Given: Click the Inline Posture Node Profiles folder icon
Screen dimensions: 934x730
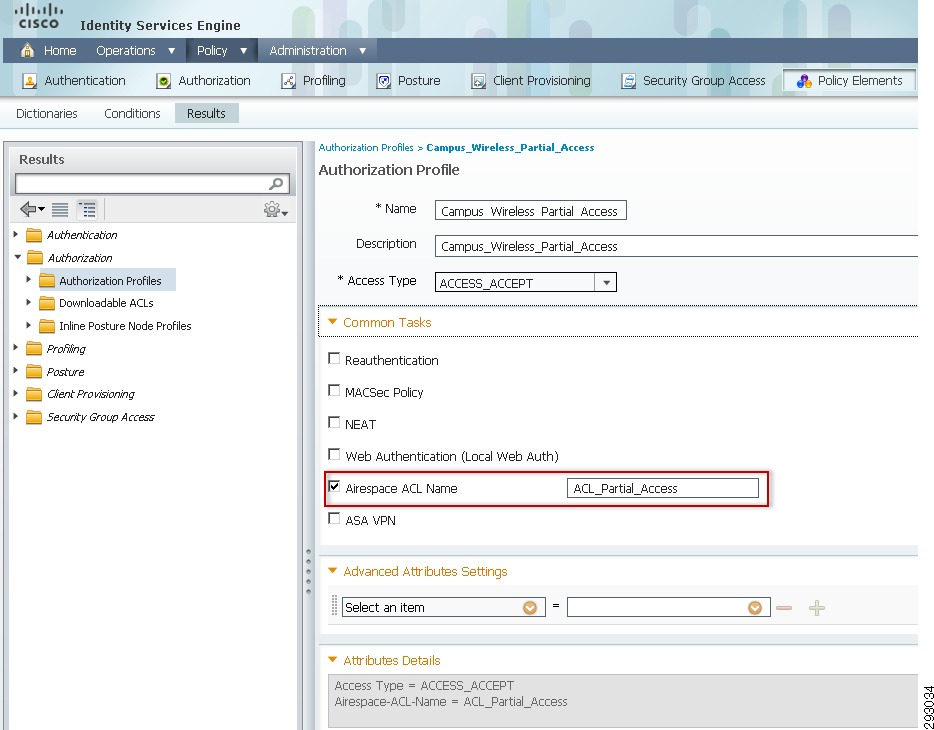Looking at the screenshot, I should point(47,326).
